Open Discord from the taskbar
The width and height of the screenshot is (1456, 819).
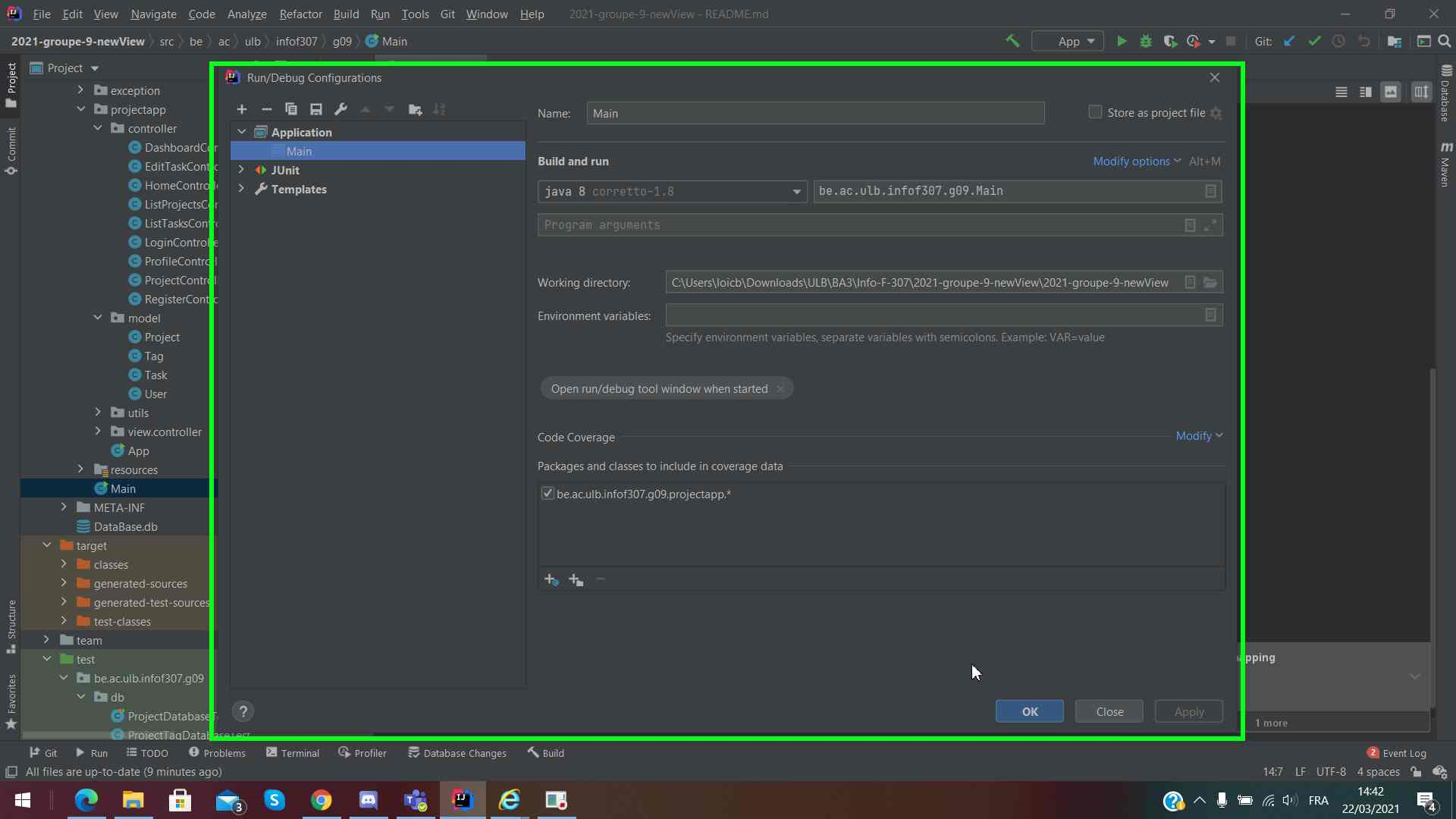pyautogui.click(x=368, y=800)
